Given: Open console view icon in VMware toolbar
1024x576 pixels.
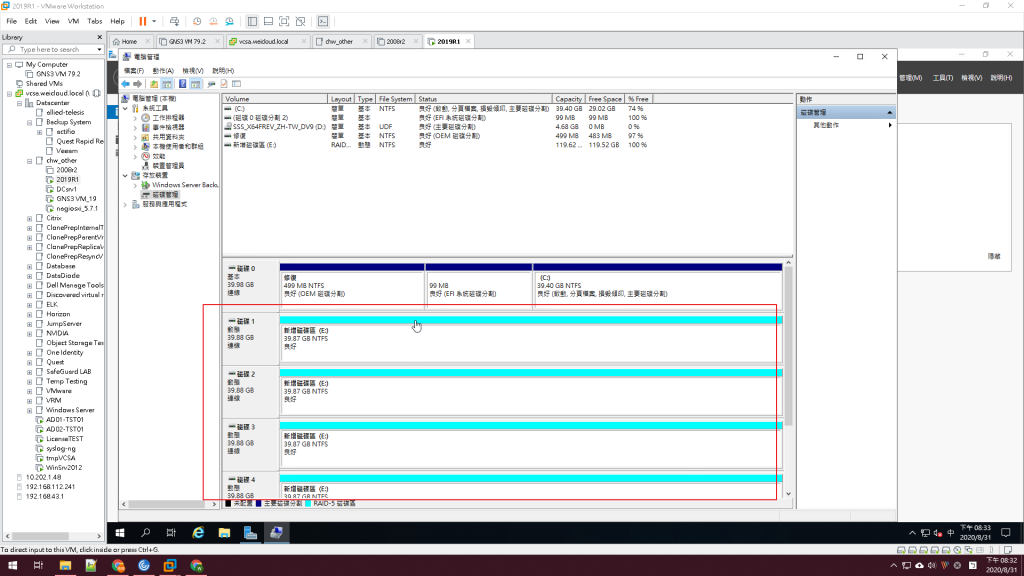Looking at the screenshot, I should 323,22.
